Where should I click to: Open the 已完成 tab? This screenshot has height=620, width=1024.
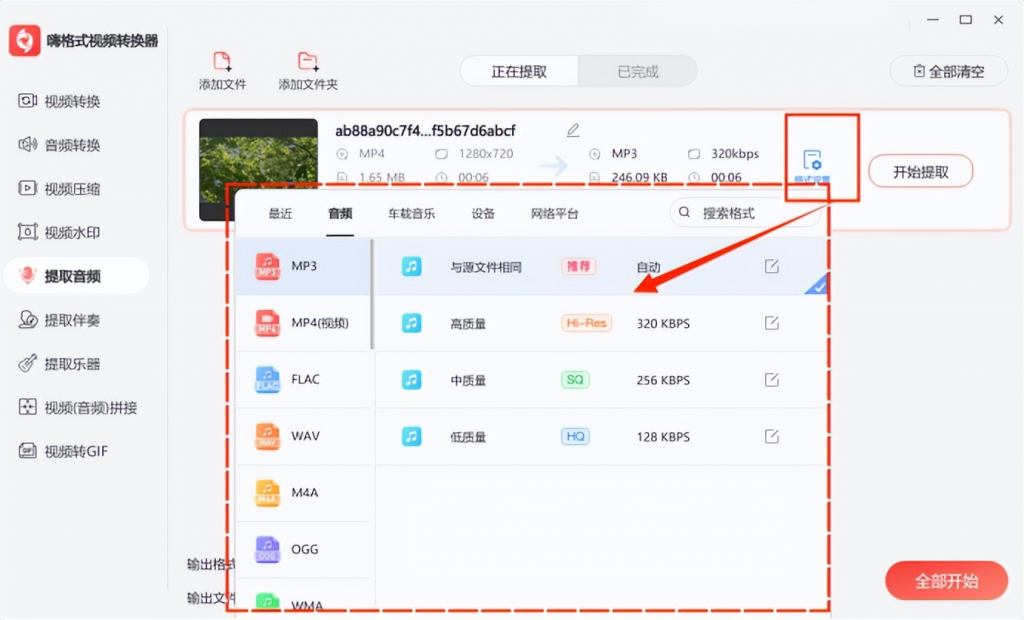click(x=638, y=71)
